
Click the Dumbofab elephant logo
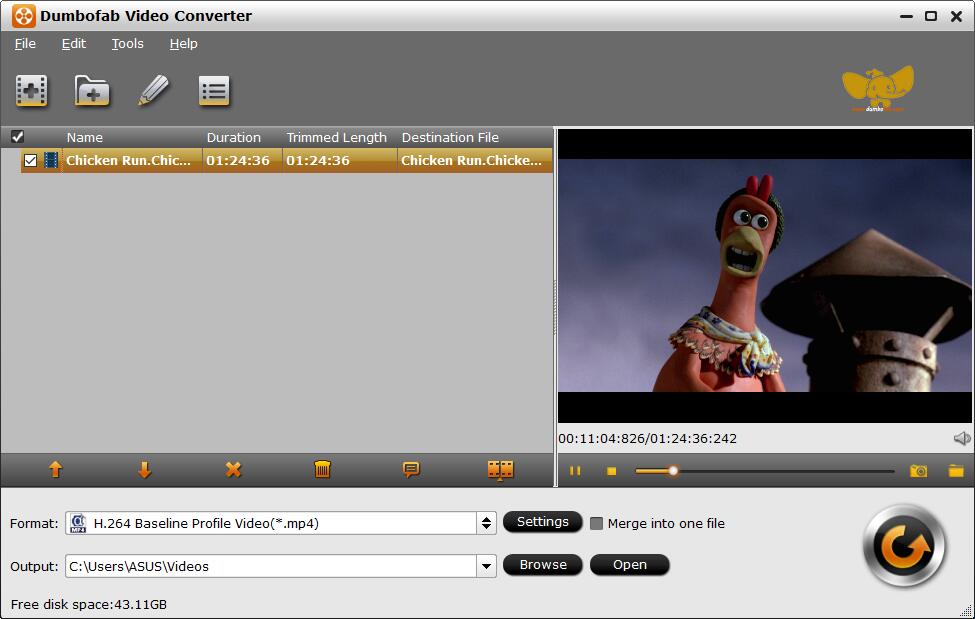[x=877, y=88]
